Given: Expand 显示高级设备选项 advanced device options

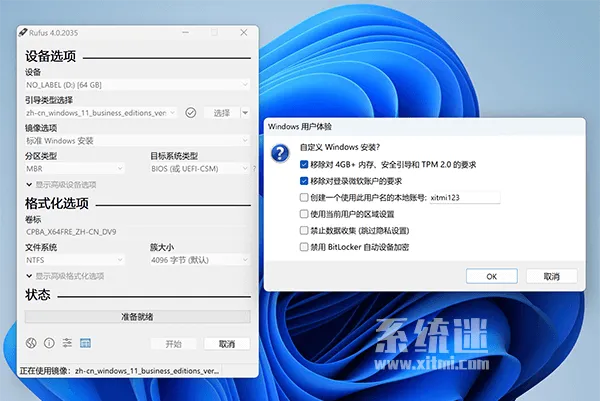Looking at the screenshot, I should pyautogui.click(x=61, y=185).
